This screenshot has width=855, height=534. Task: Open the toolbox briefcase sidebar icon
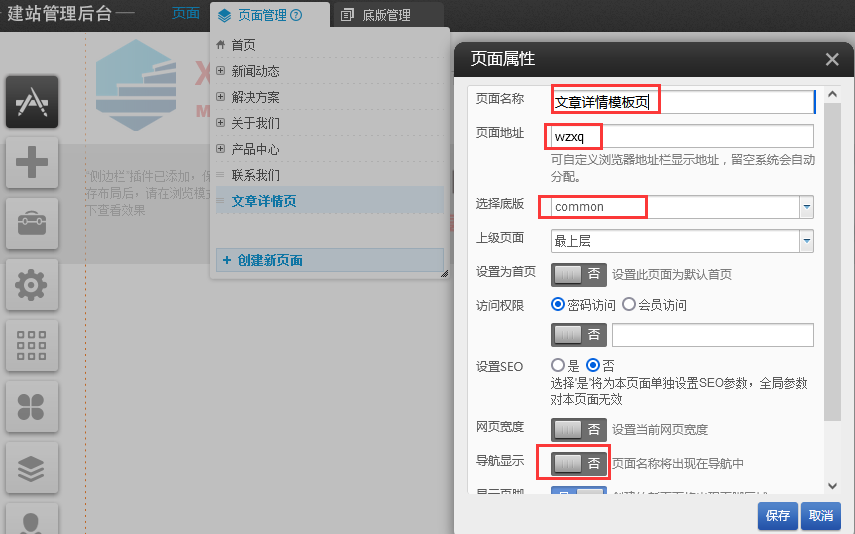point(32,224)
